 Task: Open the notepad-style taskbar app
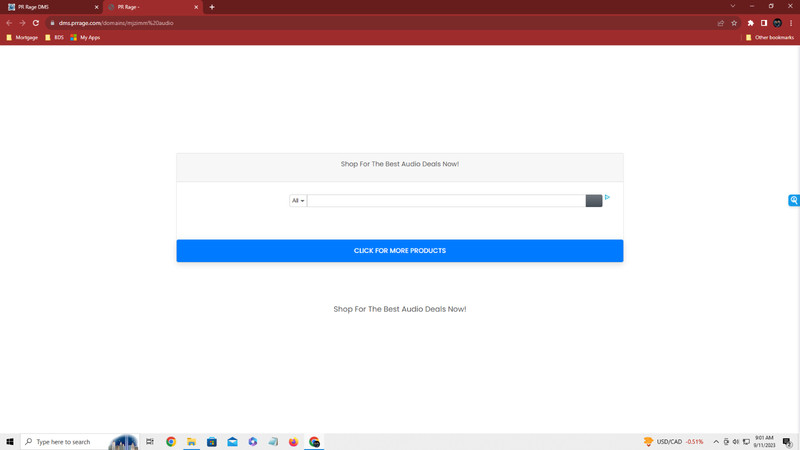273,442
